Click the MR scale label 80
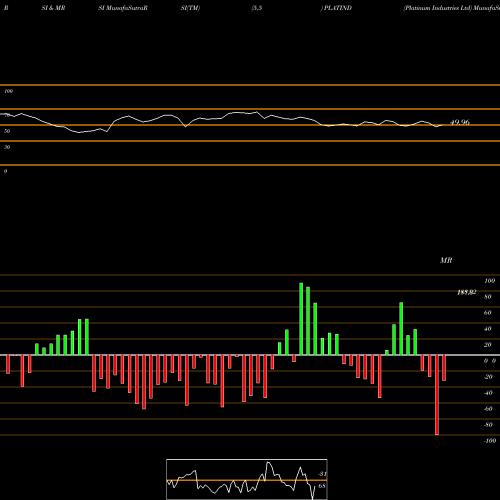Image resolution: width=500 pixels, height=500 pixels. click(488, 297)
